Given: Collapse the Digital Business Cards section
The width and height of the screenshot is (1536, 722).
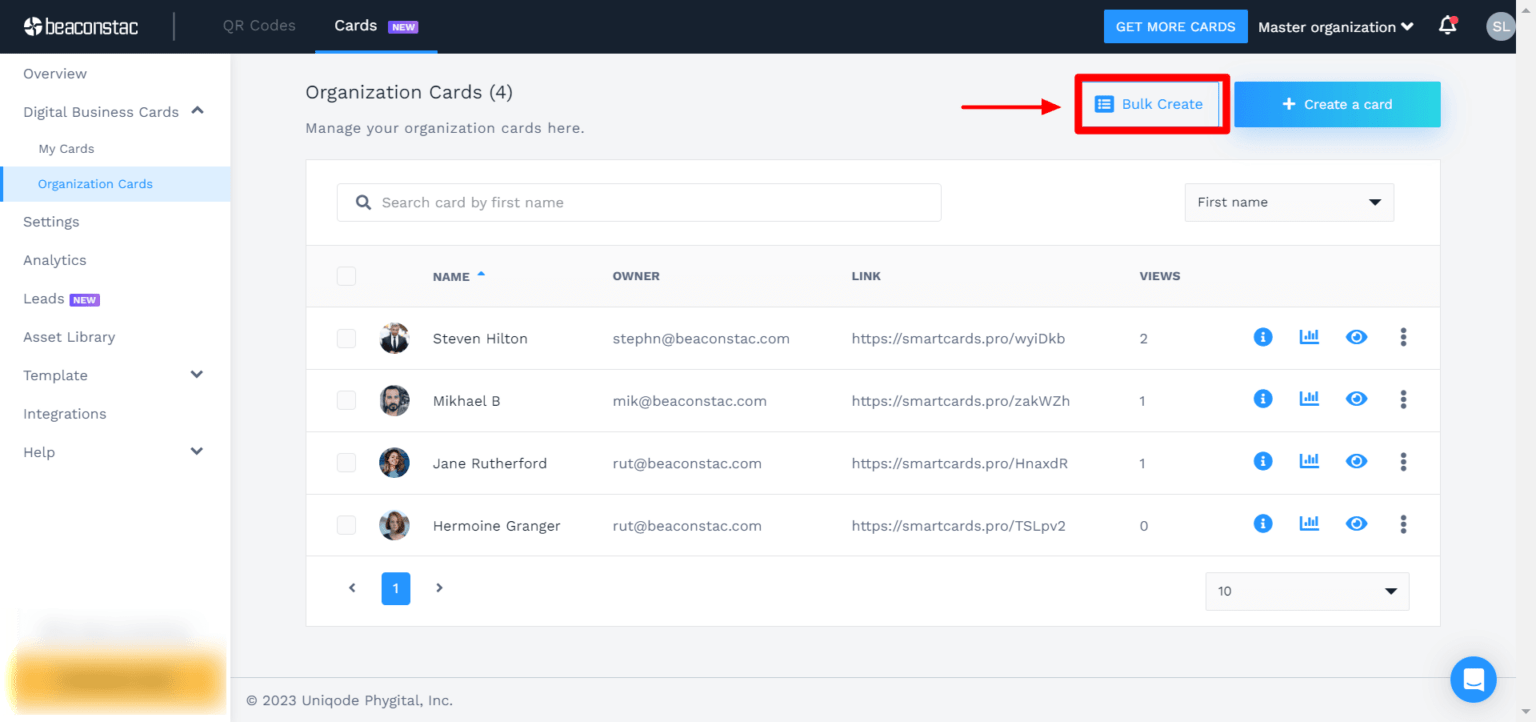Looking at the screenshot, I should tap(197, 111).
